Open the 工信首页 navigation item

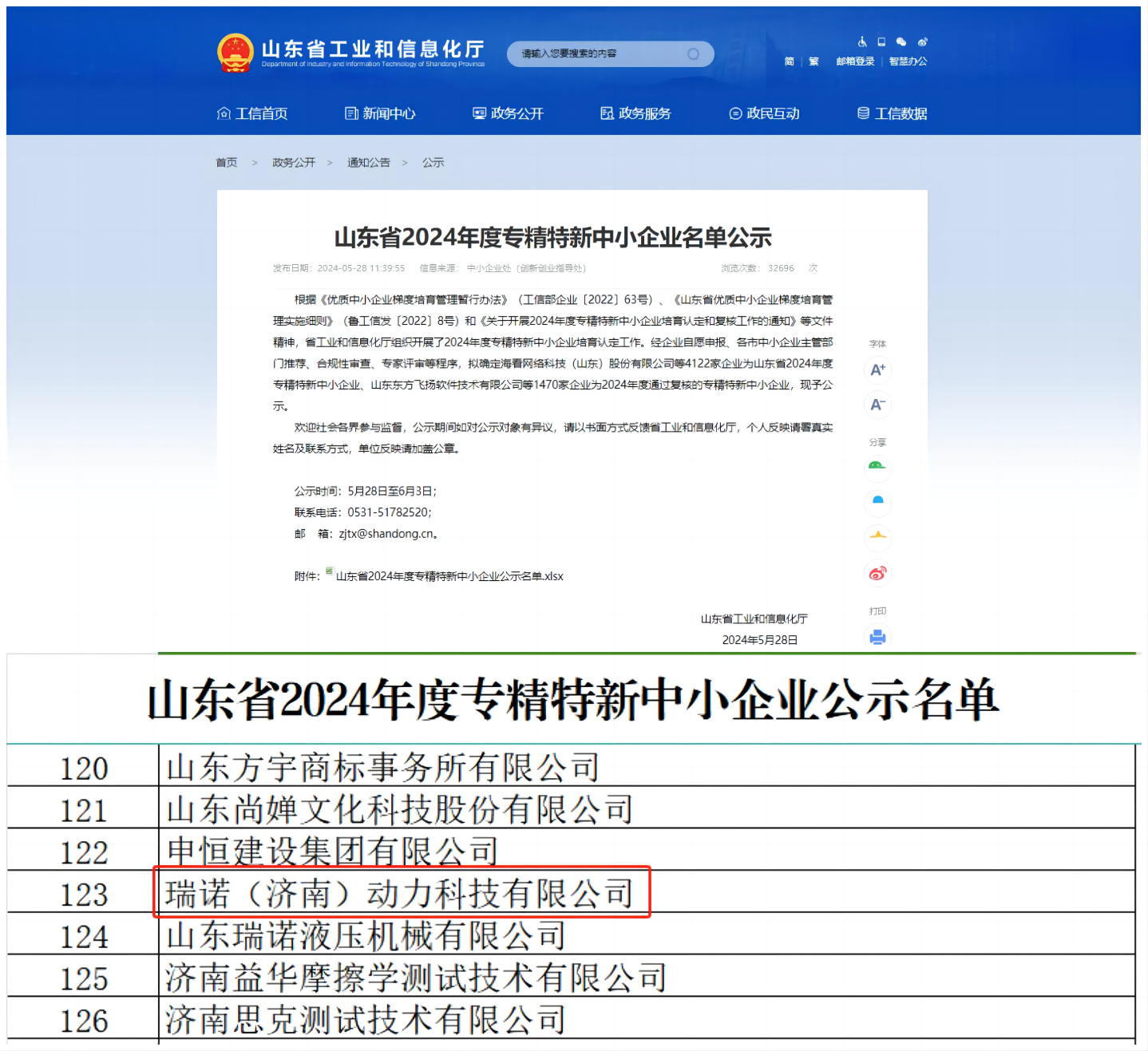(252, 113)
